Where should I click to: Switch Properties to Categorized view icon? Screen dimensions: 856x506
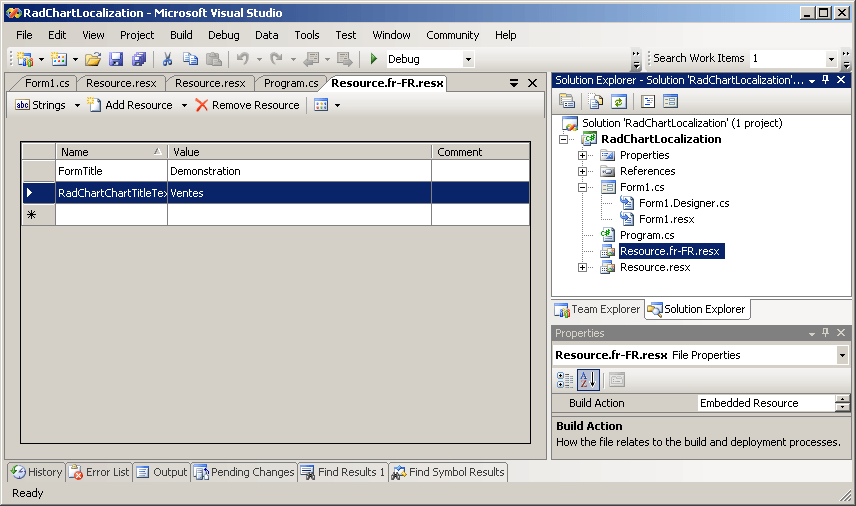pos(565,380)
